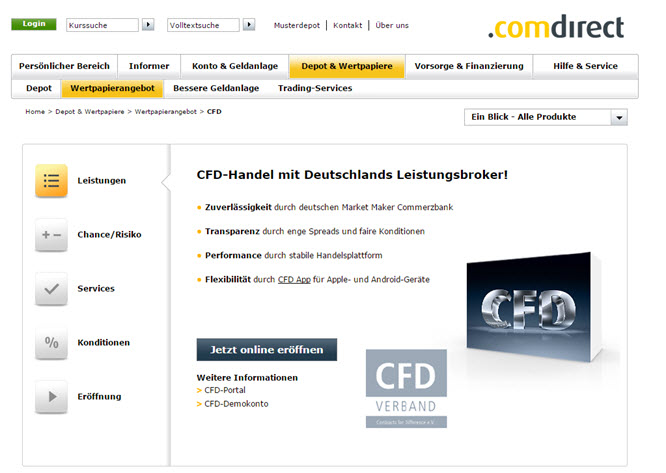Go to the comdirect logo homepage
The image size is (666, 473).
click(556, 27)
